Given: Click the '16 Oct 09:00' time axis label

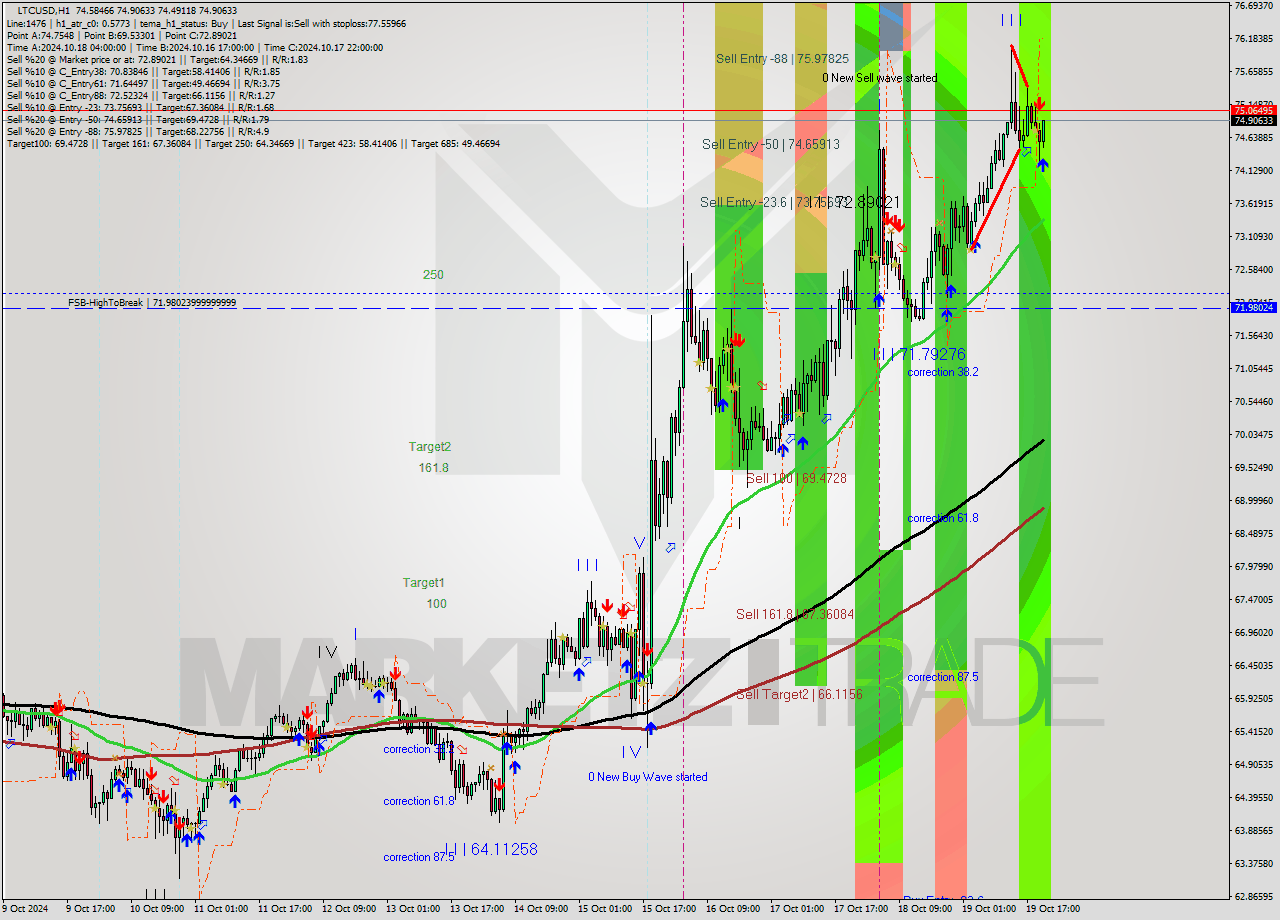Looking at the screenshot, I should tap(733, 909).
